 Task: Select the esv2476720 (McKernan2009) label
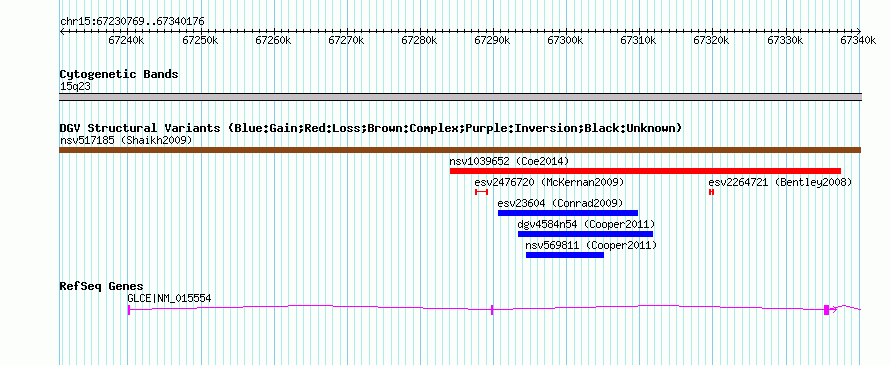549,182
